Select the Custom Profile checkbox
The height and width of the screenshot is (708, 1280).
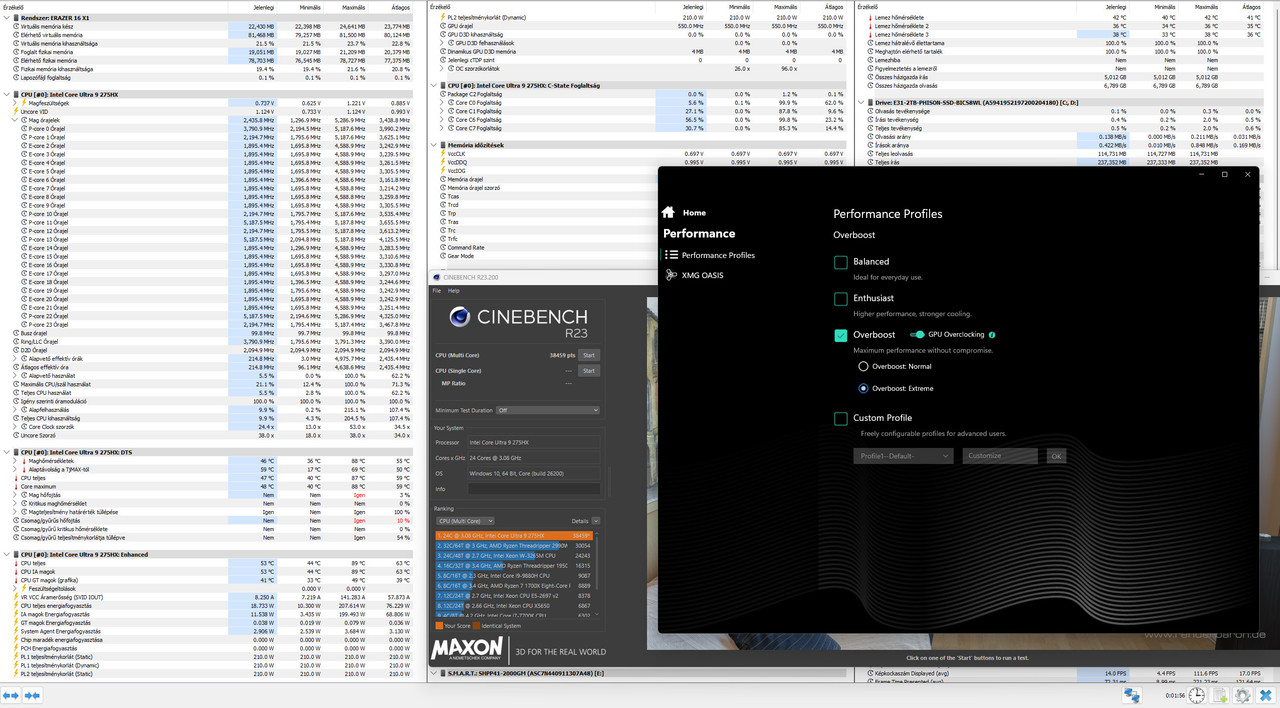[x=841, y=418]
